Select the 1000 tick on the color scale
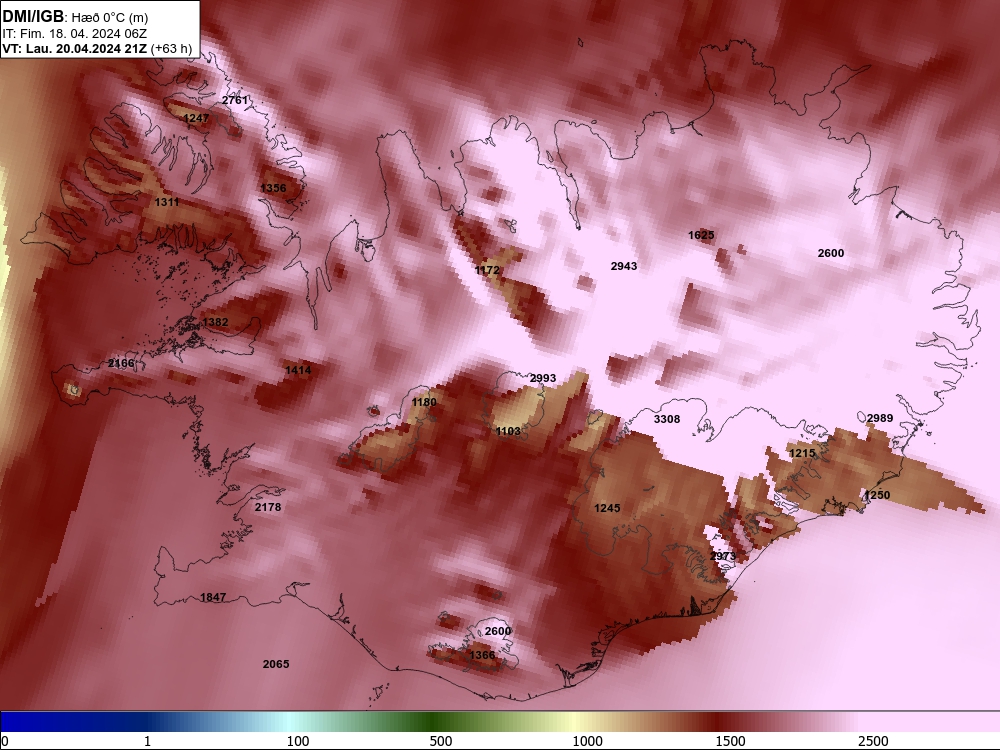This screenshot has height=750, width=1000. point(587,741)
